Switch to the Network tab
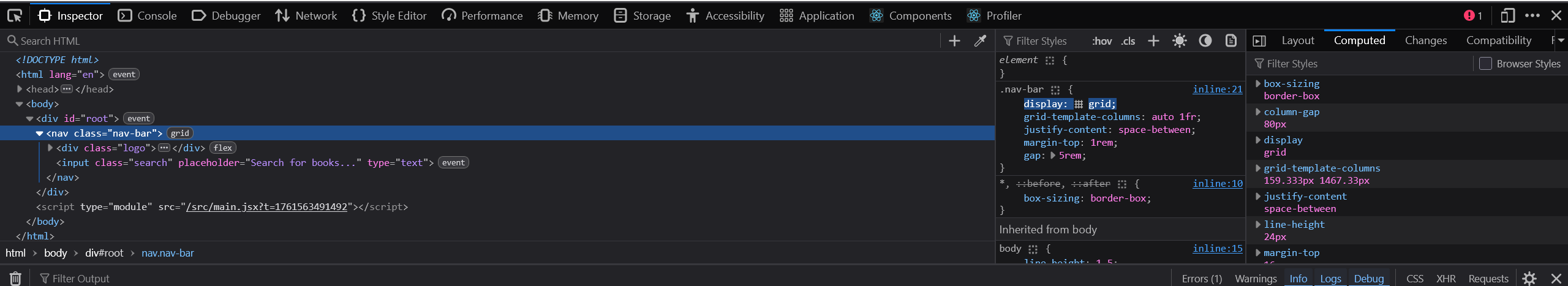The width and height of the screenshot is (1568, 286). (x=306, y=15)
